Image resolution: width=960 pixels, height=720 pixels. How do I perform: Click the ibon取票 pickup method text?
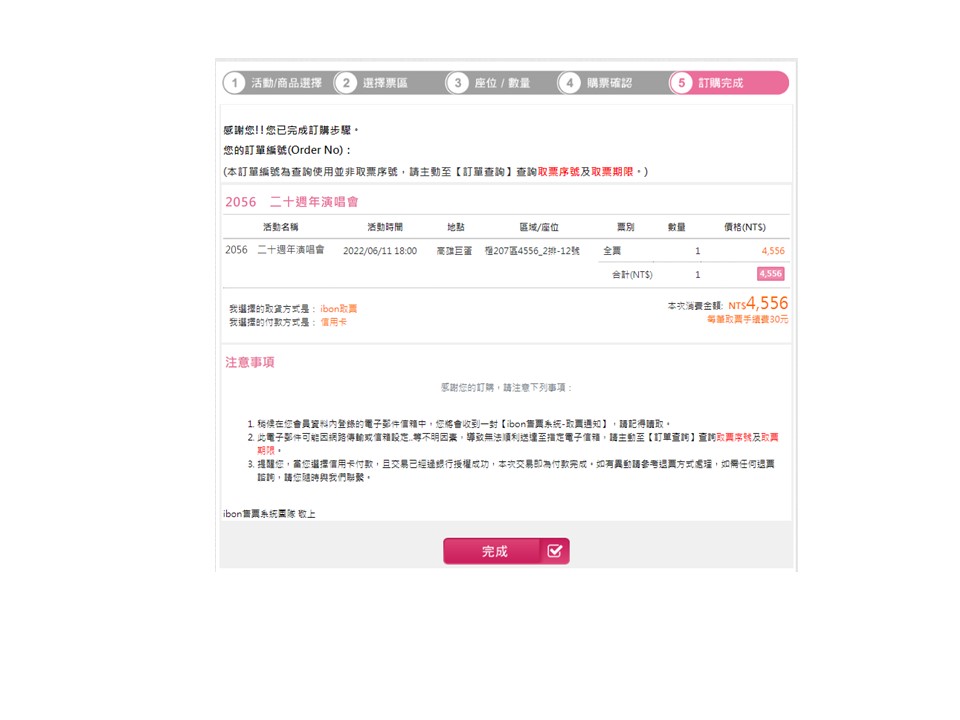[339, 309]
